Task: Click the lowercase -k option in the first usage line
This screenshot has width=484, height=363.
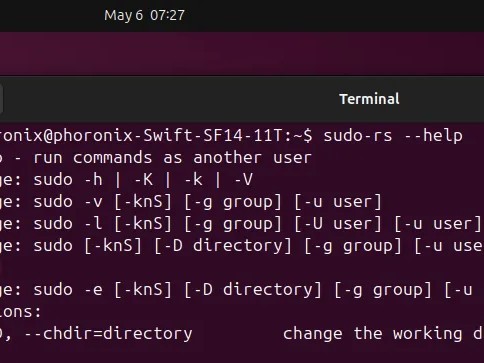Action: tap(193, 180)
